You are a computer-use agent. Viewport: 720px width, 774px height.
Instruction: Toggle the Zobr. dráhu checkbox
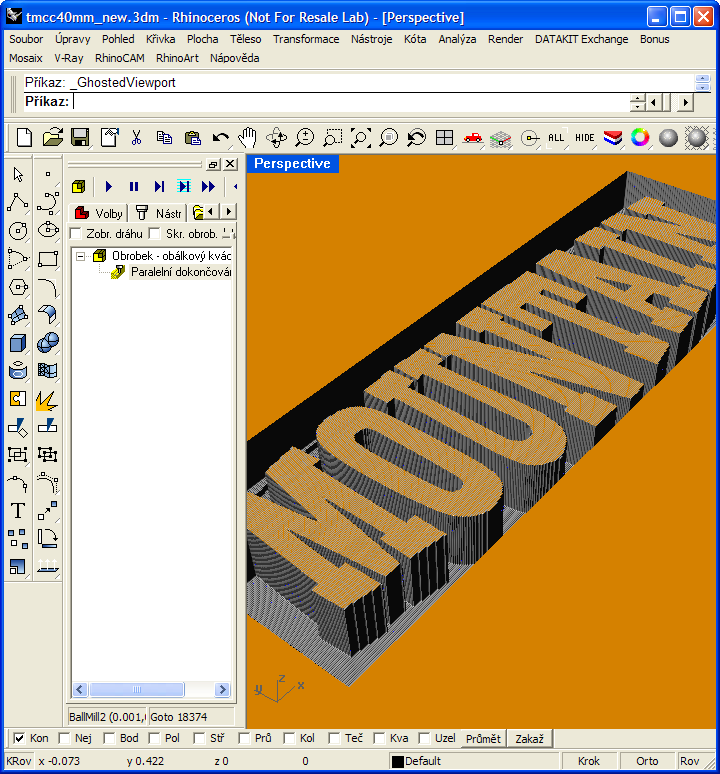coord(76,233)
